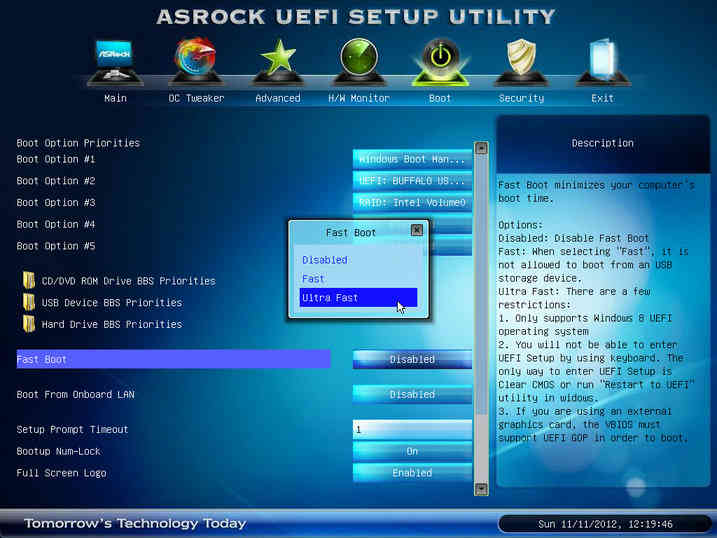717x538 pixels.
Task: Select the Boot Option #2 label
Action: pos(56,181)
